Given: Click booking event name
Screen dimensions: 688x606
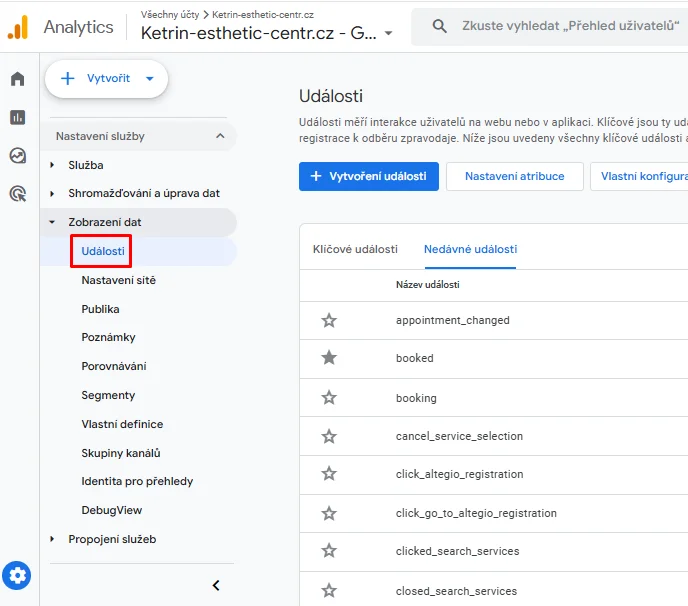Looking at the screenshot, I should (416, 398).
